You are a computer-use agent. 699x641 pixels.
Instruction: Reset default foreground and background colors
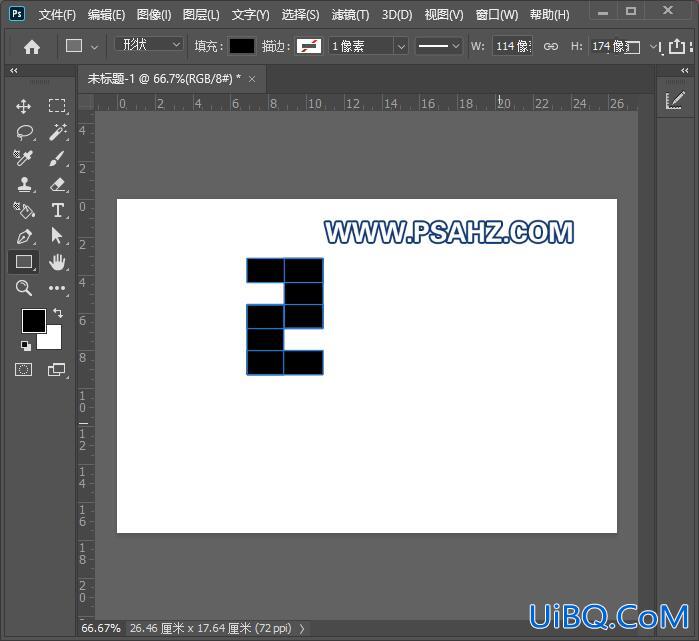[x=25, y=345]
